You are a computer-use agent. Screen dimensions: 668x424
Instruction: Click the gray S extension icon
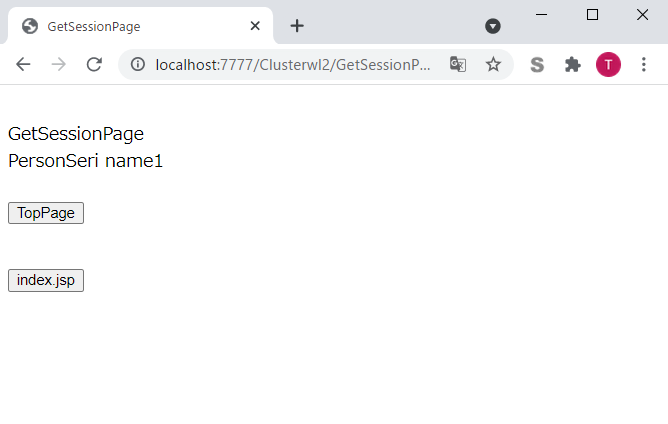coord(537,65)
